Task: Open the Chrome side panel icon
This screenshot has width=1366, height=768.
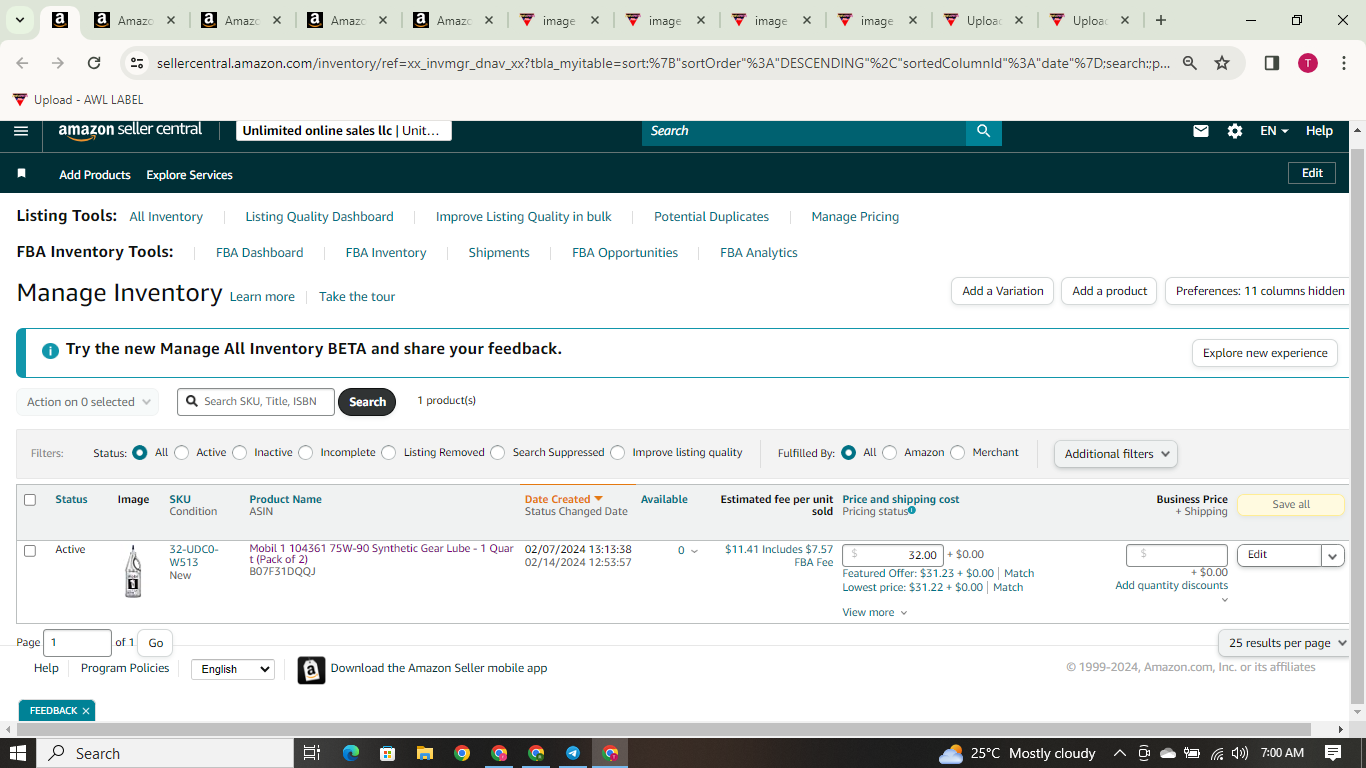Action: (1272, 63)
